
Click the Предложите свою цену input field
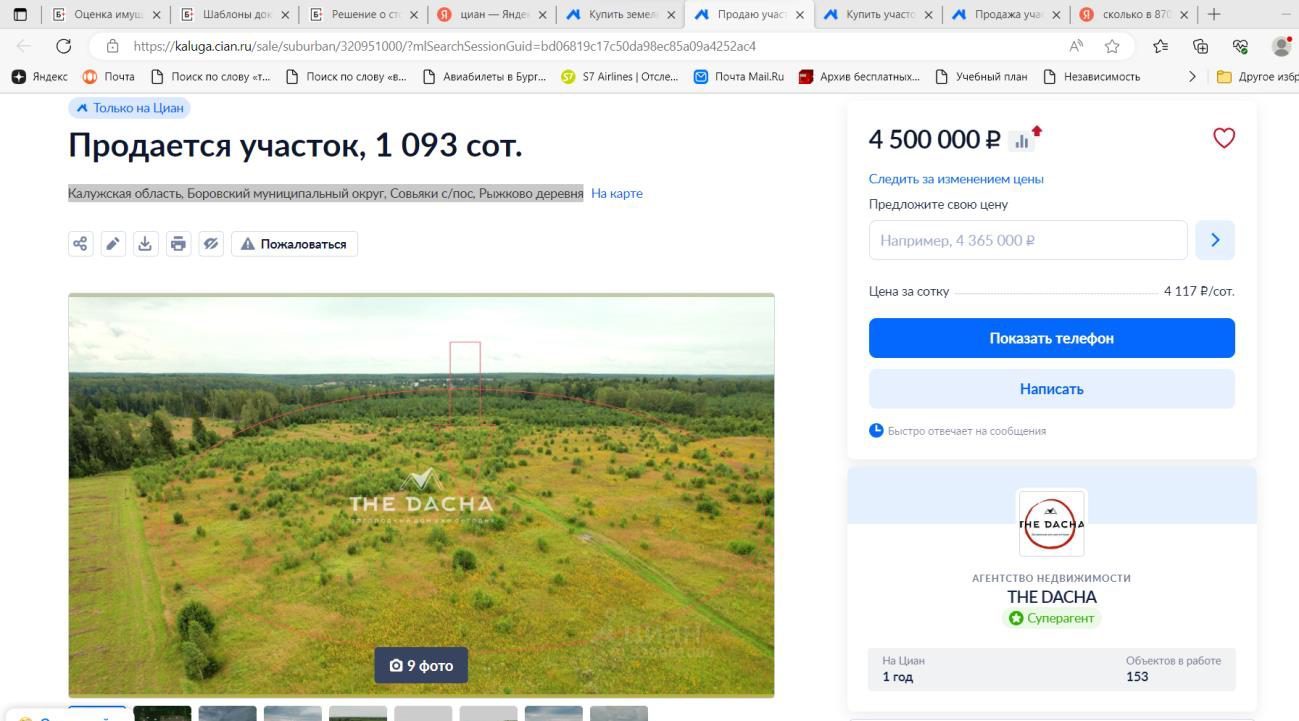[1028, 240]
